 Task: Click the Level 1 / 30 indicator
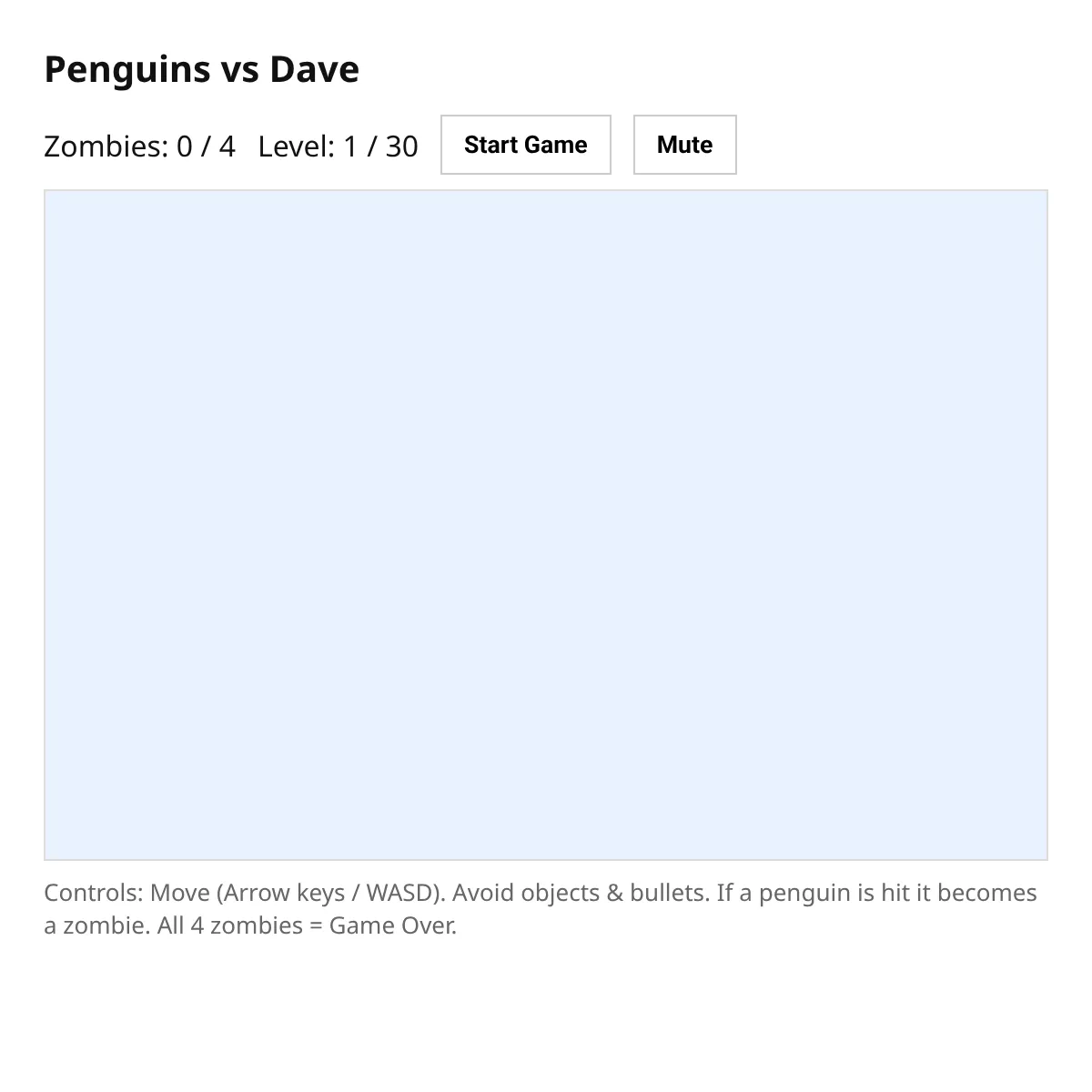(x=338, y=147)
